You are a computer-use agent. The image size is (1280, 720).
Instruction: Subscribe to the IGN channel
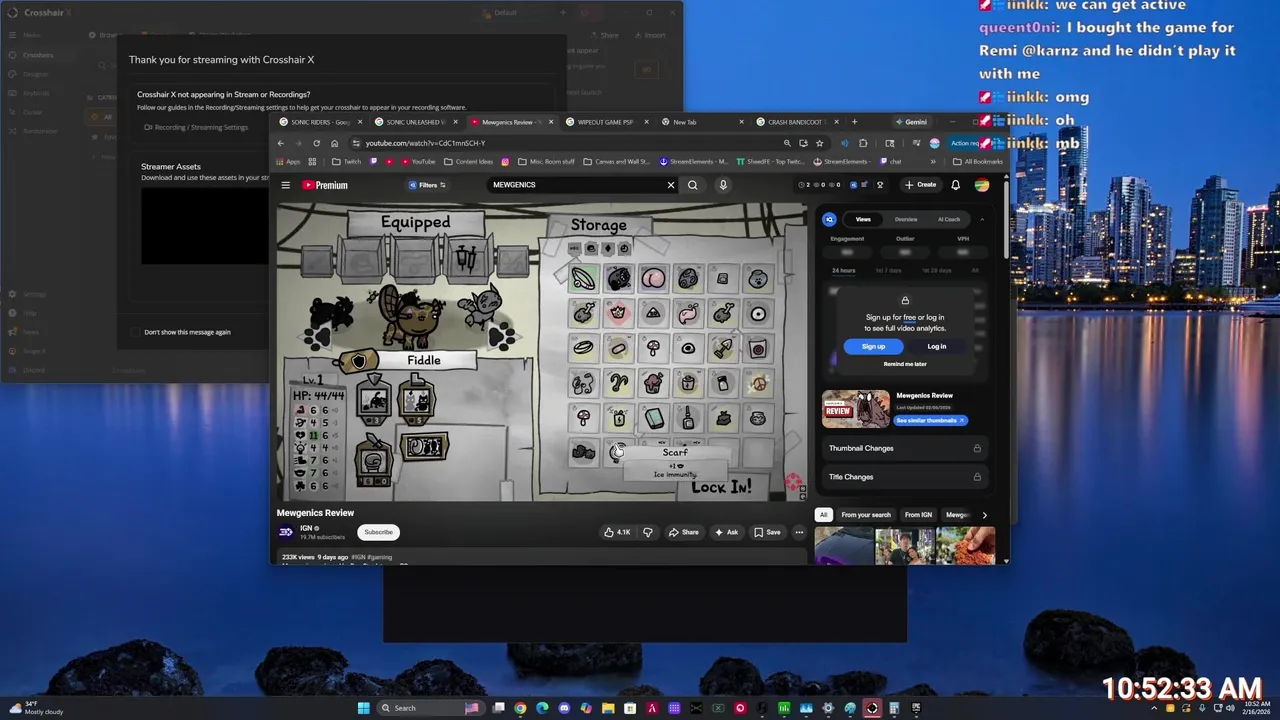379,532
